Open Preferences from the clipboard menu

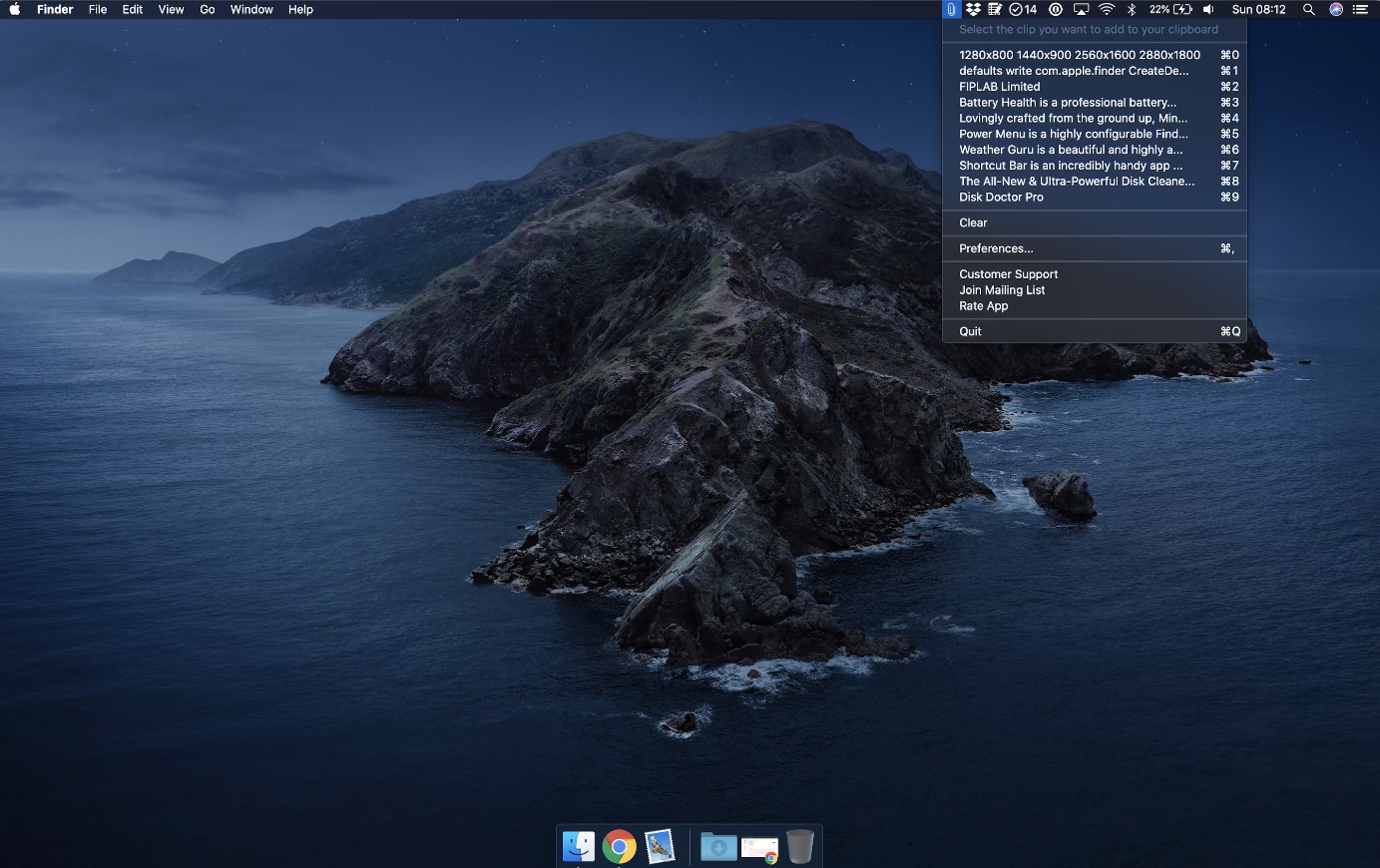click(x=995, y=248)
